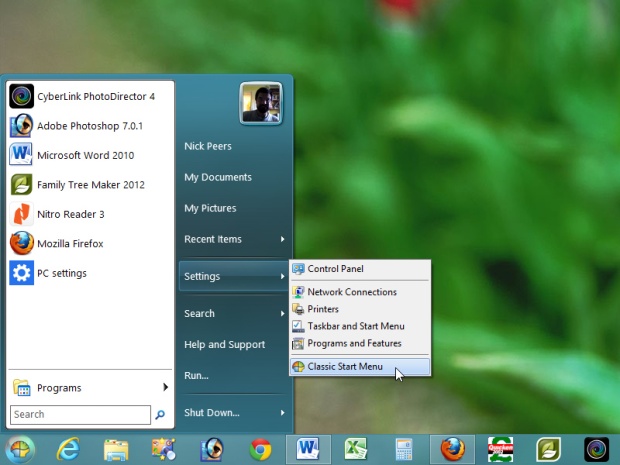Open PhotoDirector icon on the taskbar

tap(596, 450)
